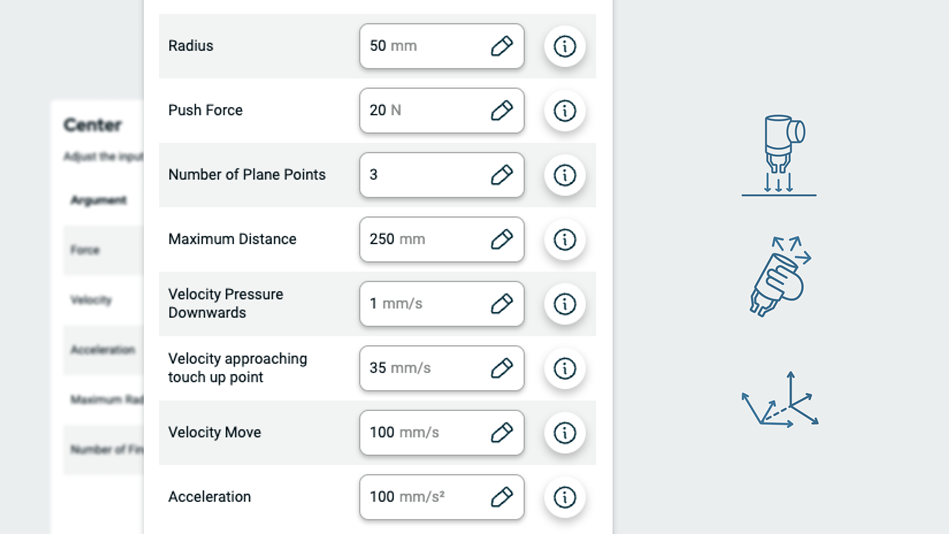The height and width of the screenshot is (534, 950).
Task: Show info for Push Force
Action: click(x=565, y=110)
